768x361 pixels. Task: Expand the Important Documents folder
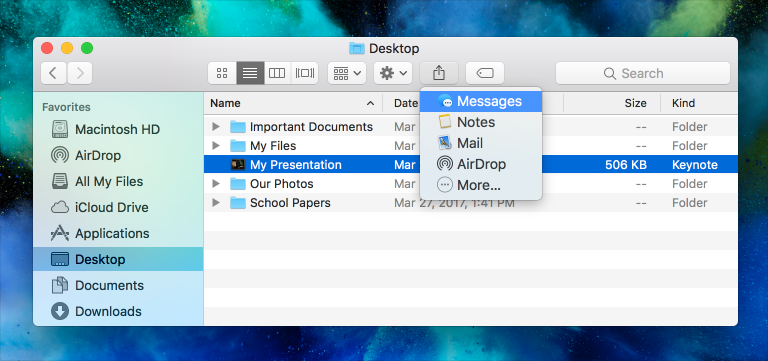[216, 126]
